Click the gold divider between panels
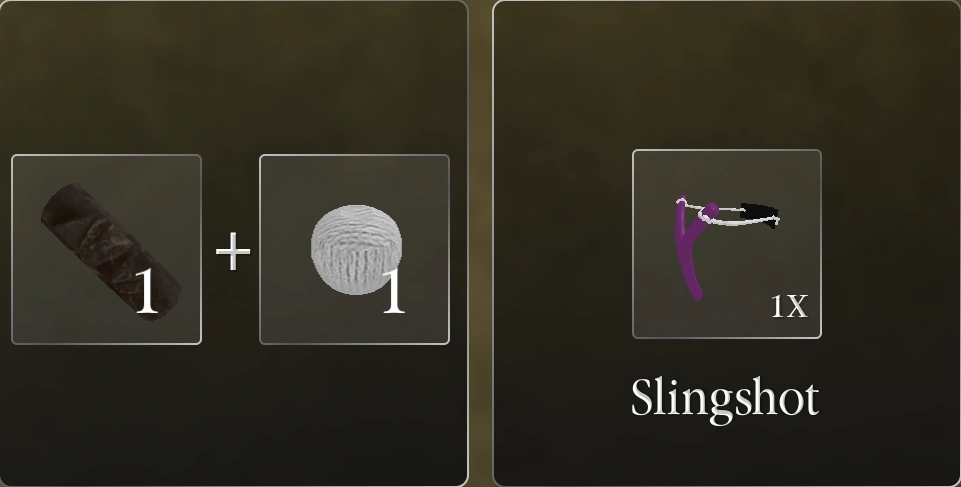 480,243
